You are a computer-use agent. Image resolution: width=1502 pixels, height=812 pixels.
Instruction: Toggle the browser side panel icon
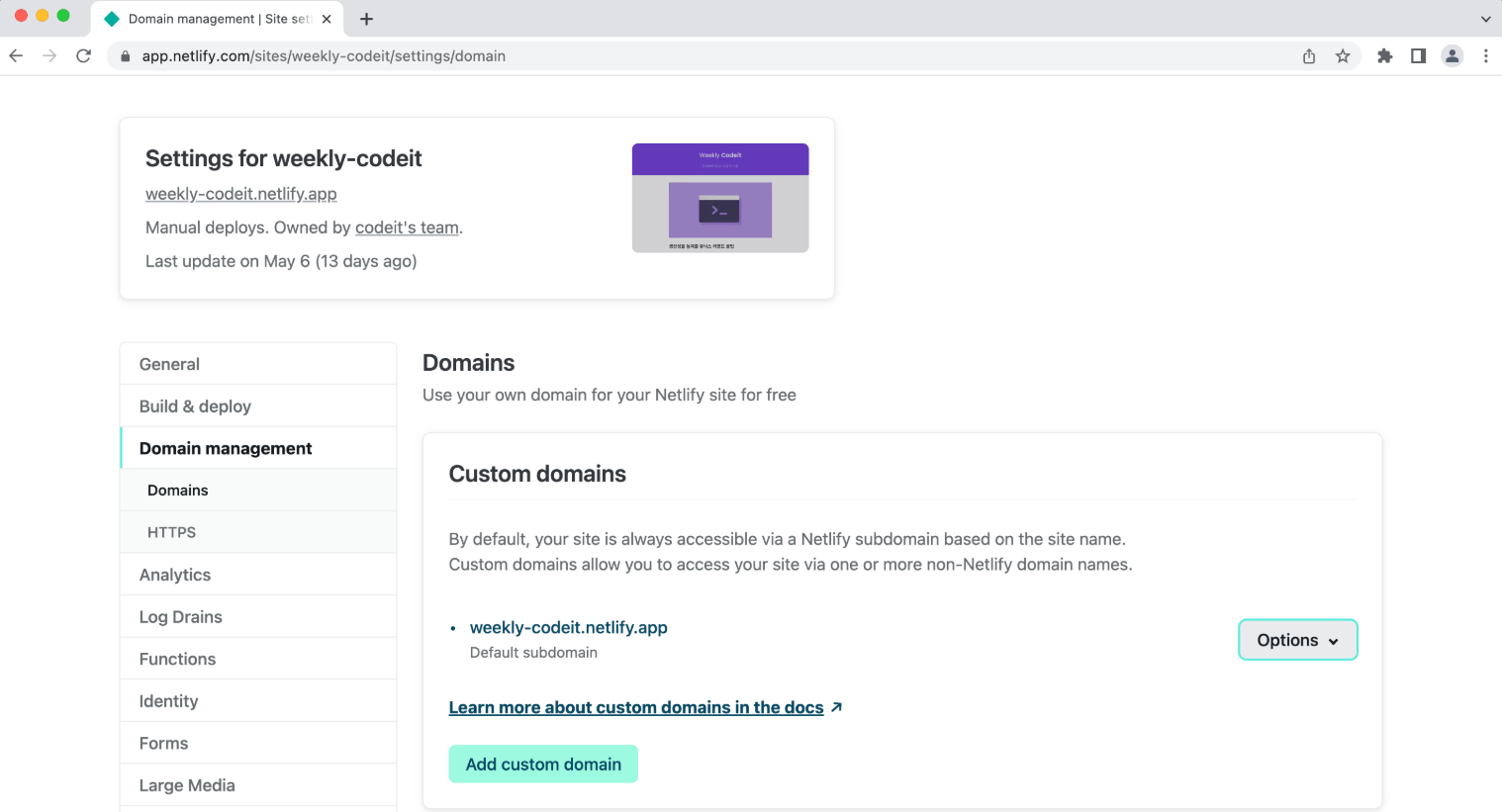point(1418,56)
